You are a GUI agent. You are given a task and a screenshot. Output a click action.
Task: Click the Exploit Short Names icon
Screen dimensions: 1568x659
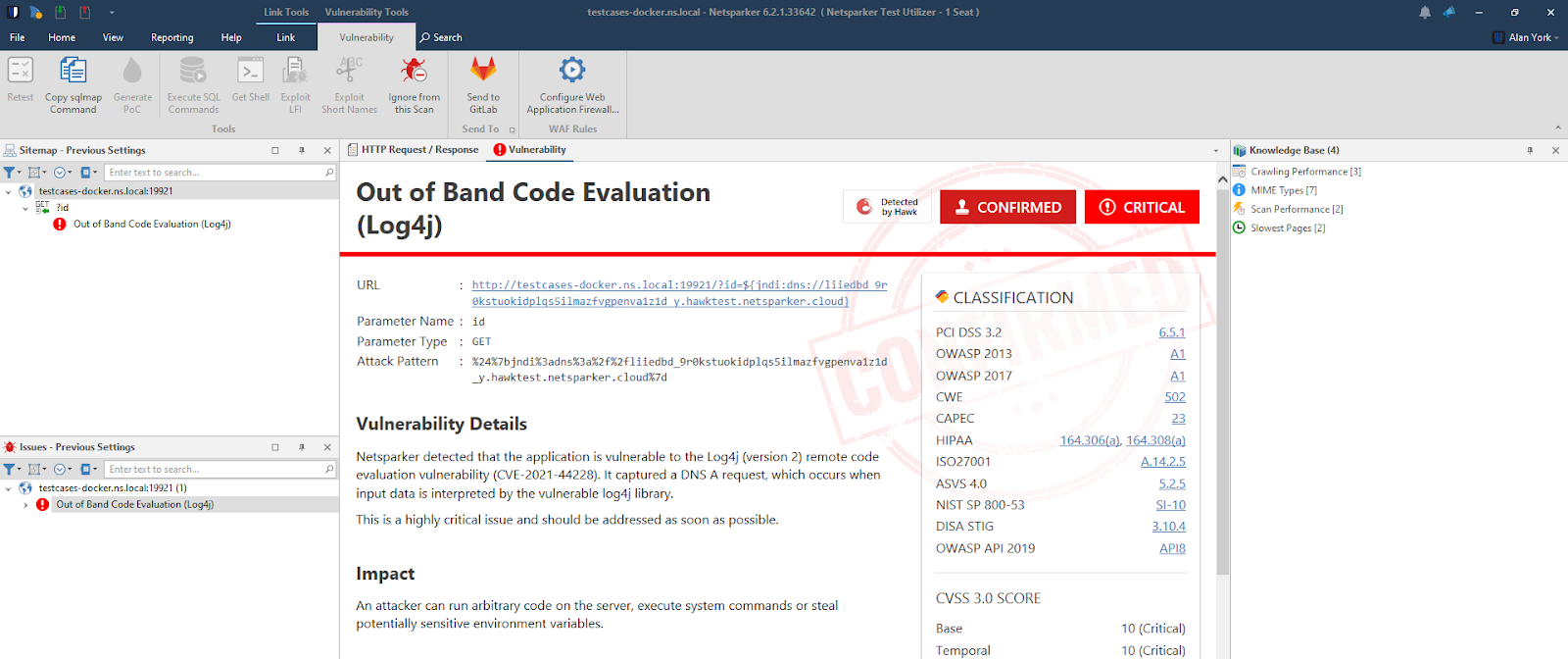tap(349, 71)
